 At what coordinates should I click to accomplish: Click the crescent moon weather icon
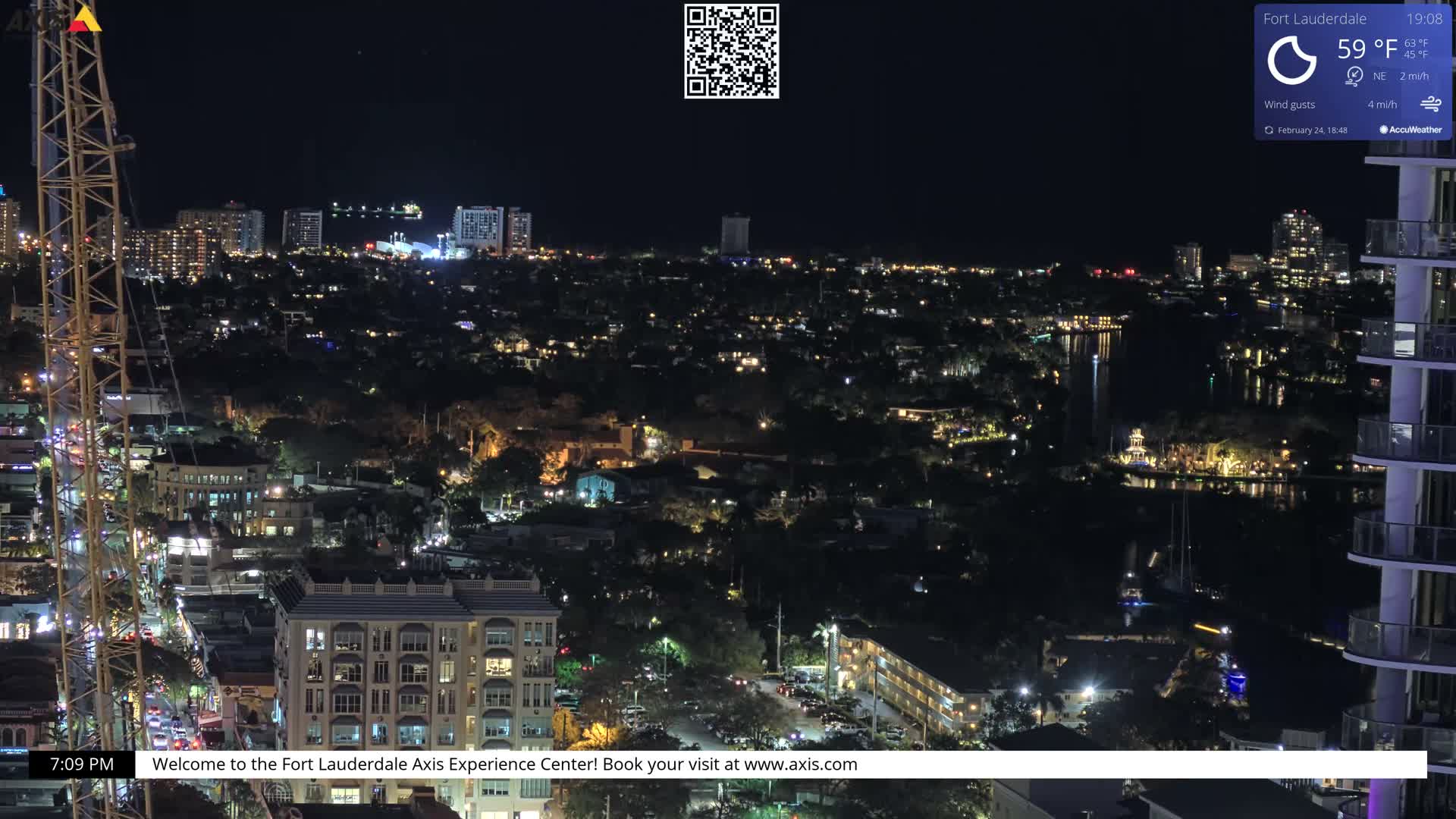pos(1291,60)
